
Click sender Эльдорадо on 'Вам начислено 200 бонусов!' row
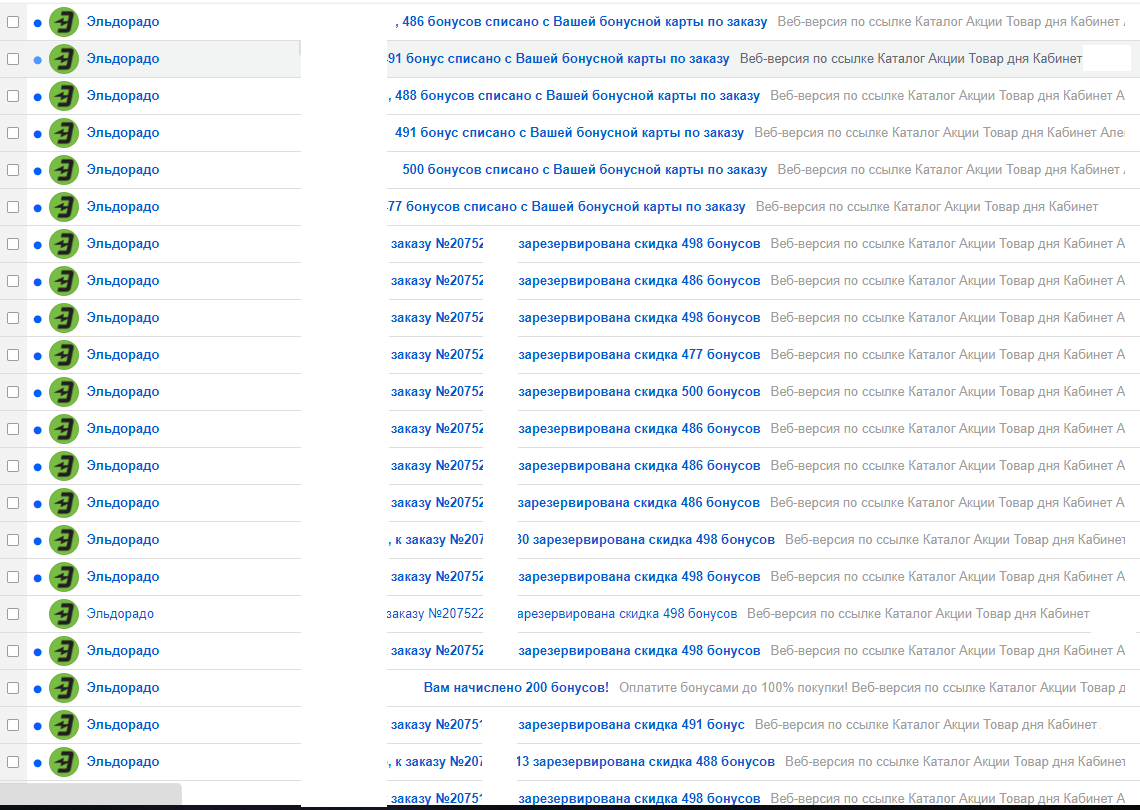(123, 687)
